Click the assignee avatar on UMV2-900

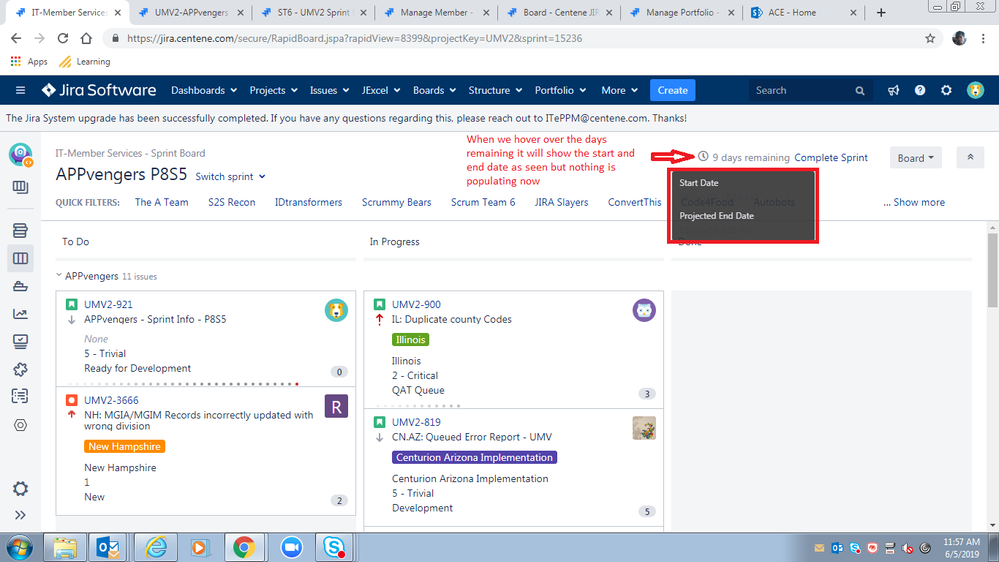coord(644,310)
